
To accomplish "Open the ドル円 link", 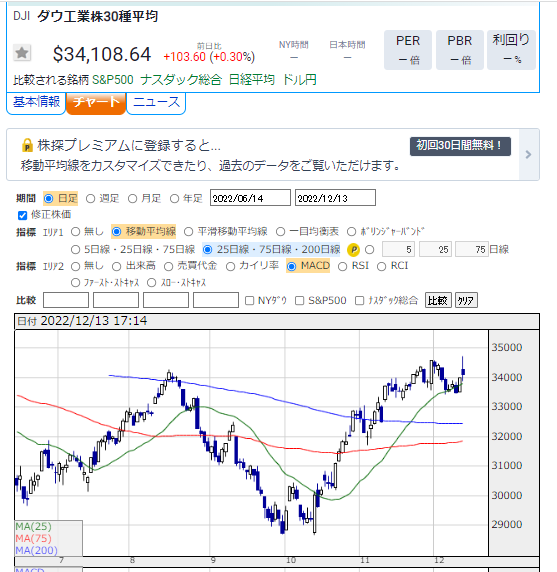I will (x=300, y=80).
